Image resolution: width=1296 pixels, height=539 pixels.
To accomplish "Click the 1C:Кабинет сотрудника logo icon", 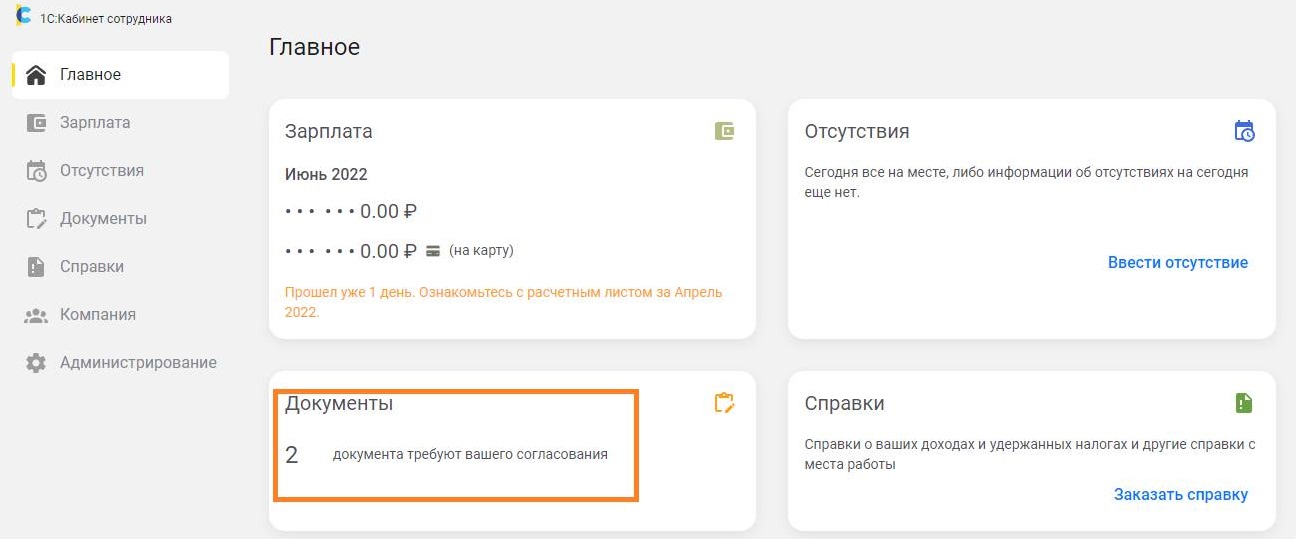I will (24, 16).
